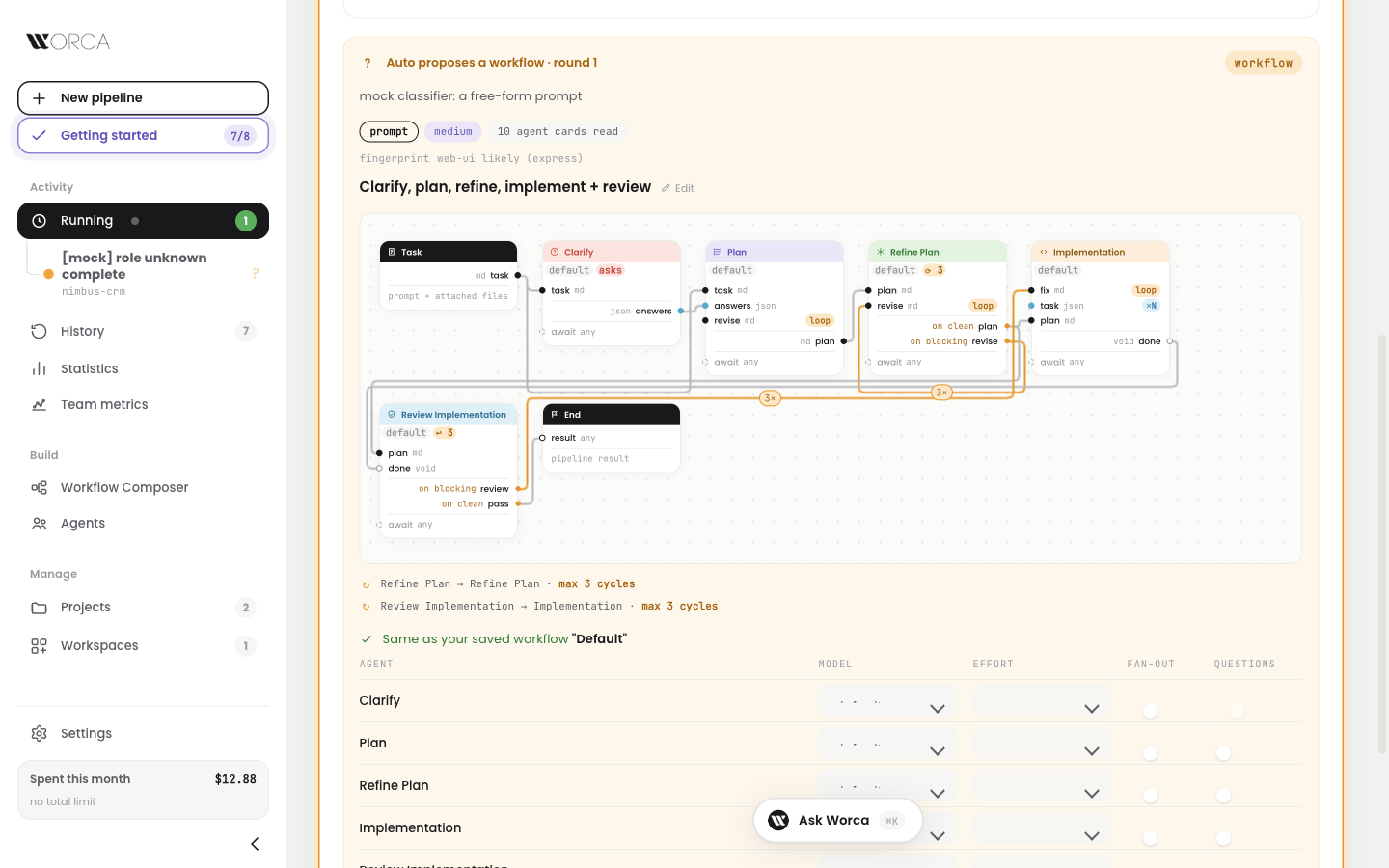Click the History icon in sidebar
Screen dimensions: 1389x868
coord(39,332)
